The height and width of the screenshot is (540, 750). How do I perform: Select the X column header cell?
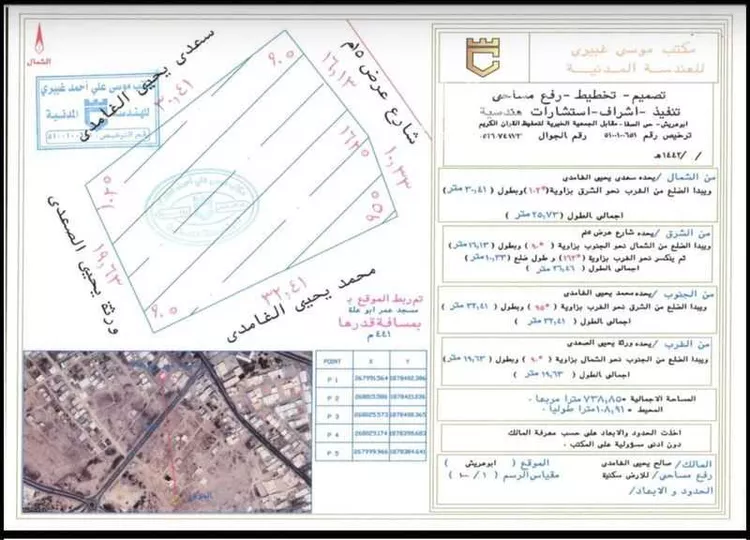tap(371, 362)
